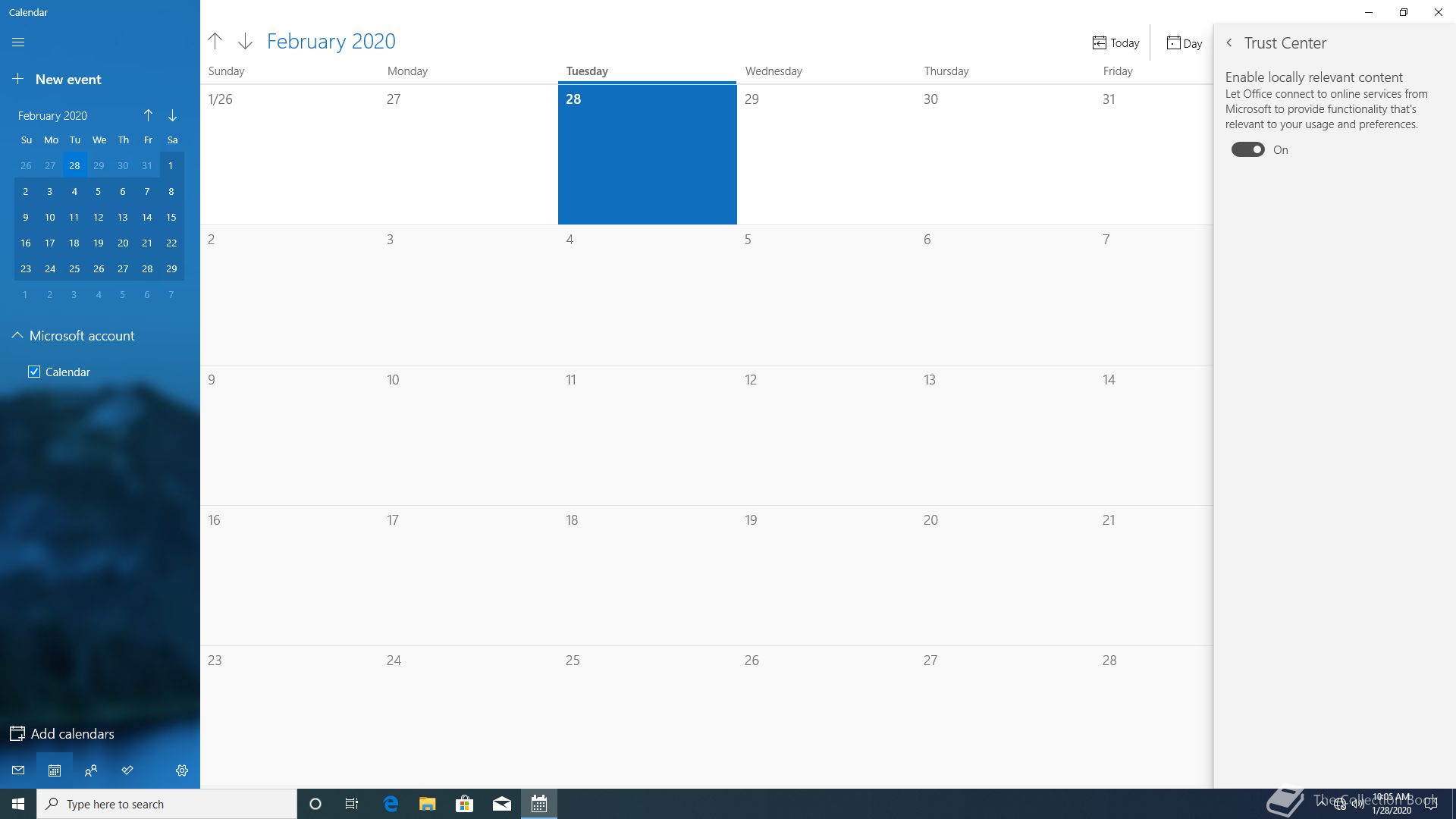Image resolution: width=1456 pixels, height=819 pixels.
Task: Move mini calendar to next month
Action: [x=172, y=115]
